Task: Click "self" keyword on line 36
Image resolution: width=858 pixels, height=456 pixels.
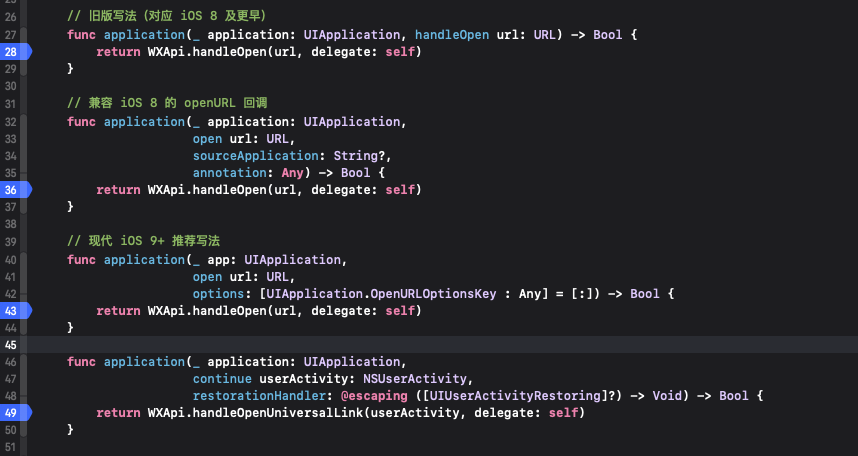Action: (400, 190)
